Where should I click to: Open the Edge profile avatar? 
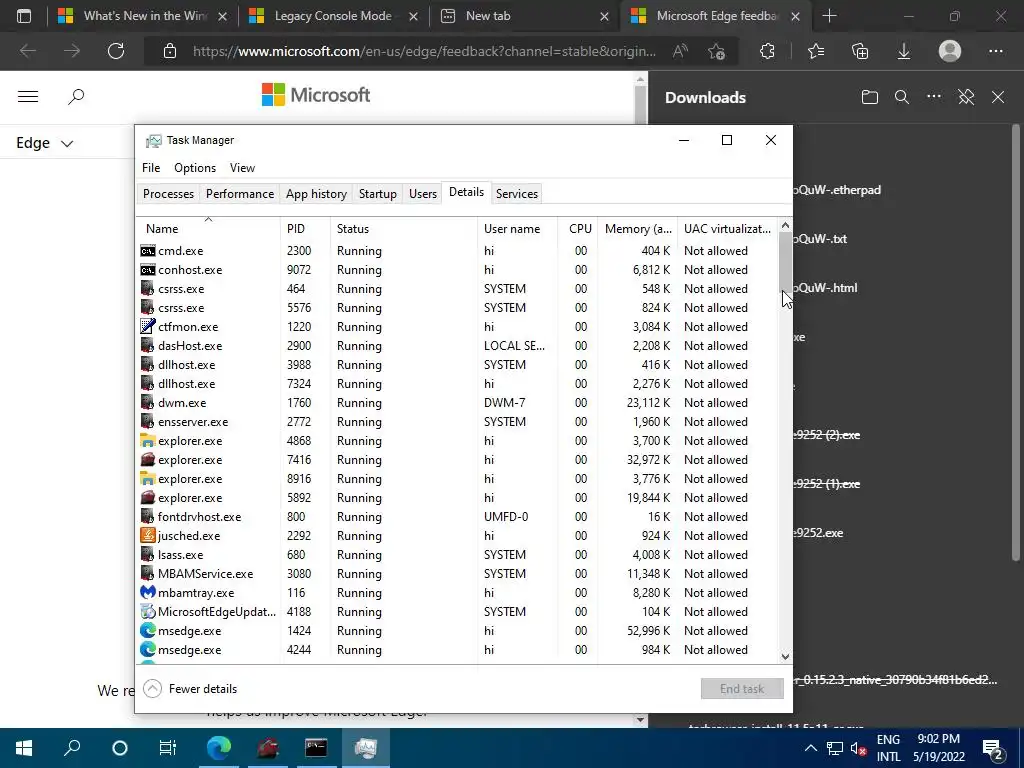click(950, 51)
